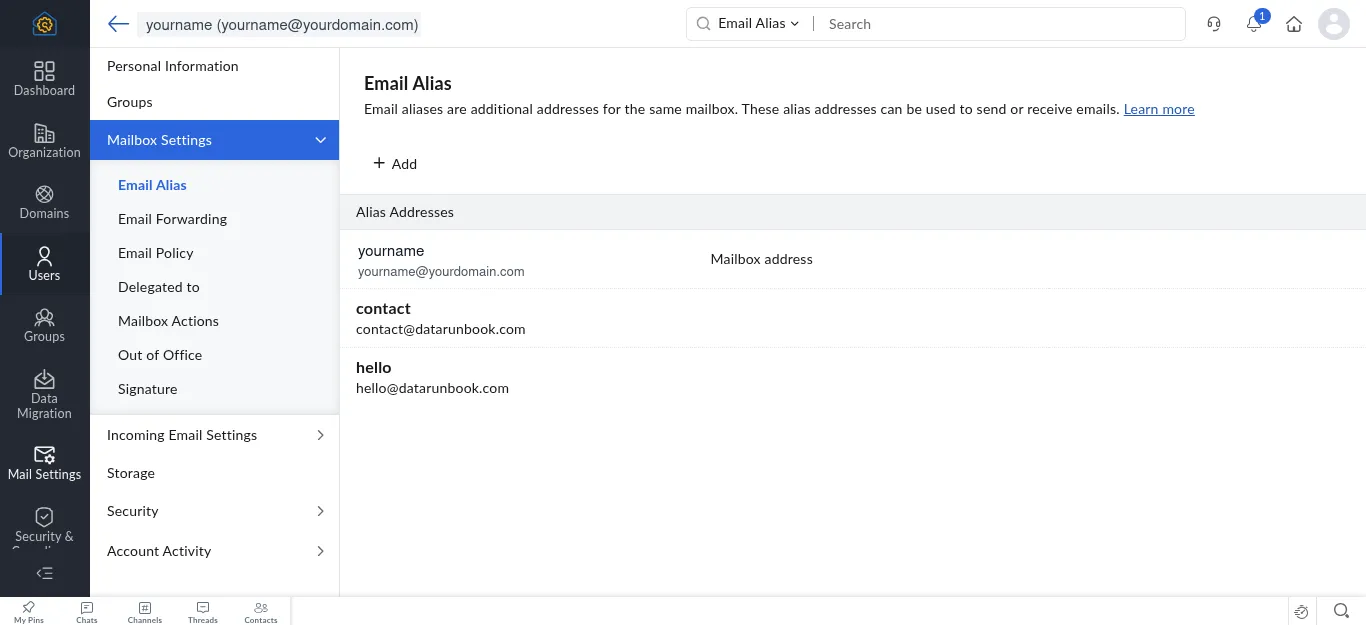1366x625 pixels.
Task: Go to Domains in sidebar
Action: click(44, 202)
